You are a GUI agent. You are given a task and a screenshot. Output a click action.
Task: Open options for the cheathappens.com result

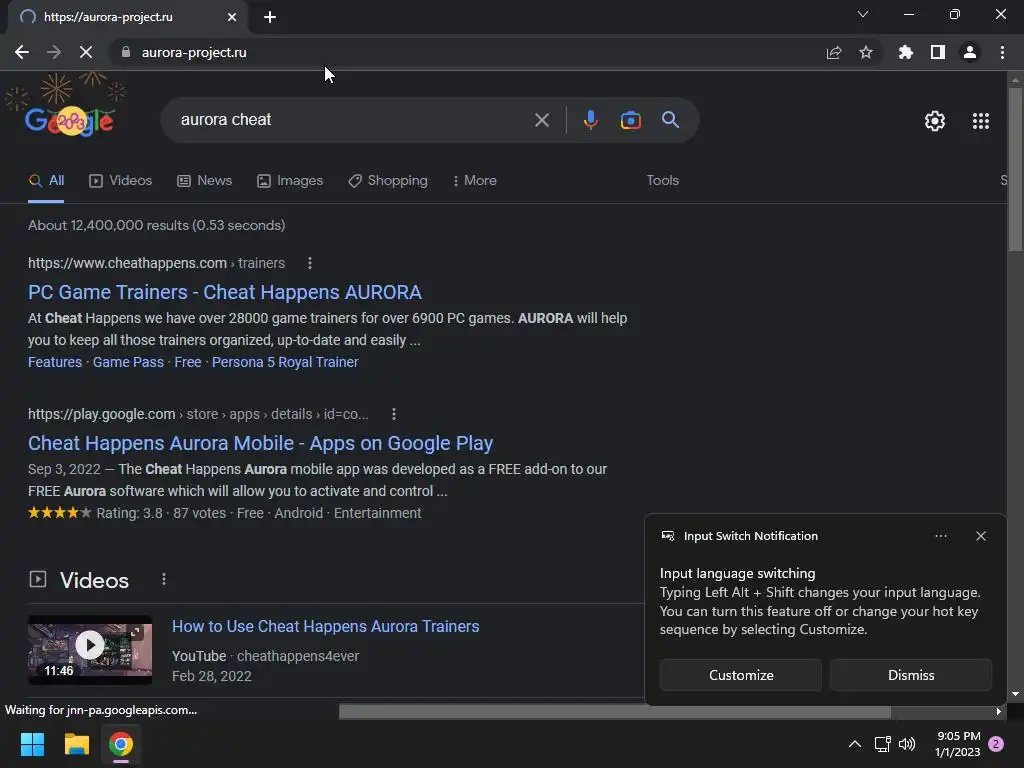coord(310,263)
